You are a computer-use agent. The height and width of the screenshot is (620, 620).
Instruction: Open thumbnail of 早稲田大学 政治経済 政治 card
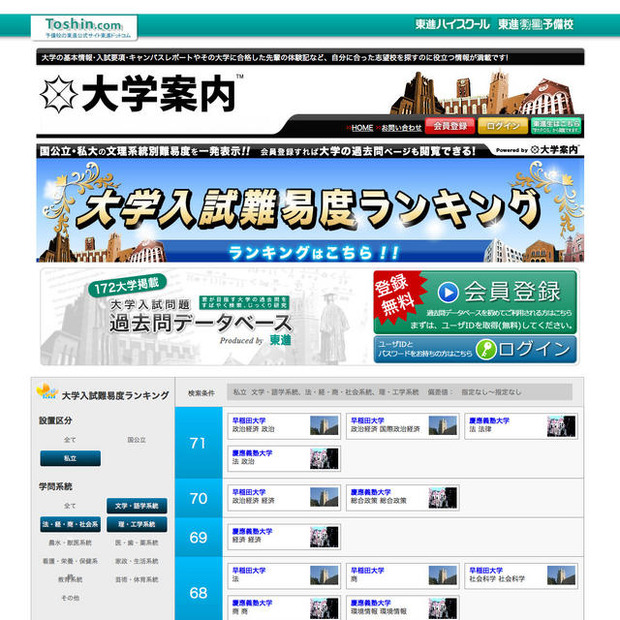pos(324,425)
